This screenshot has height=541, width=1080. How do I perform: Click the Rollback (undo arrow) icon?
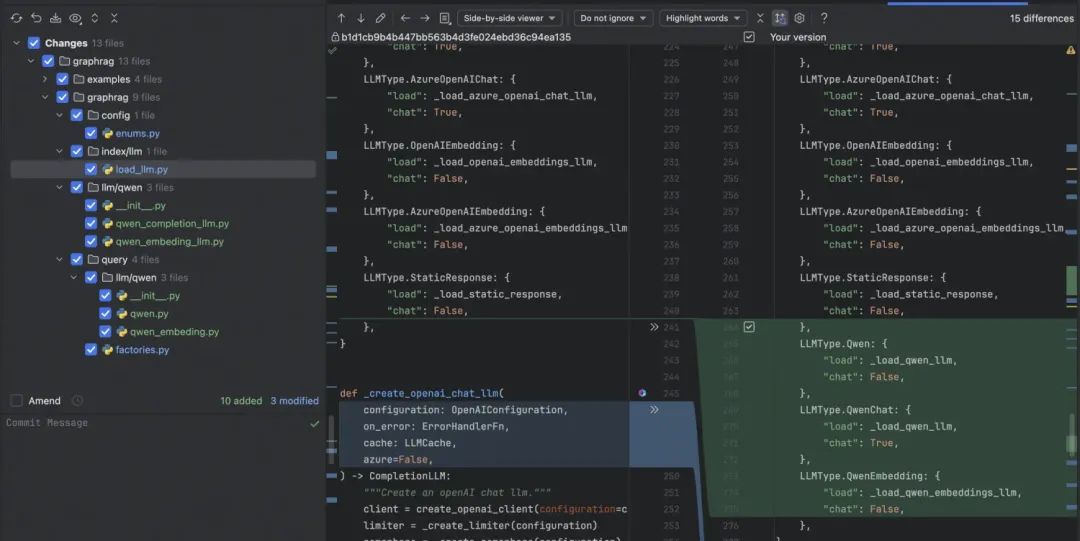point(36,18)
